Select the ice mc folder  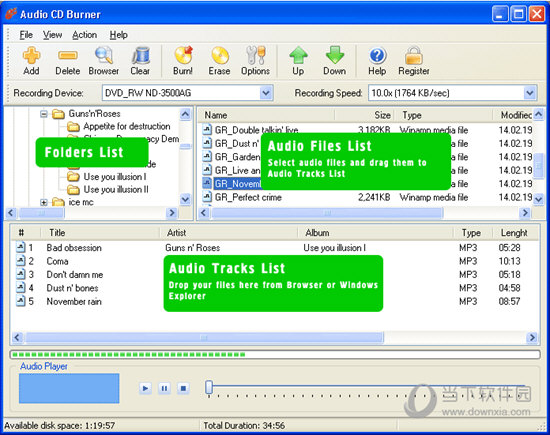click(81, 202)
